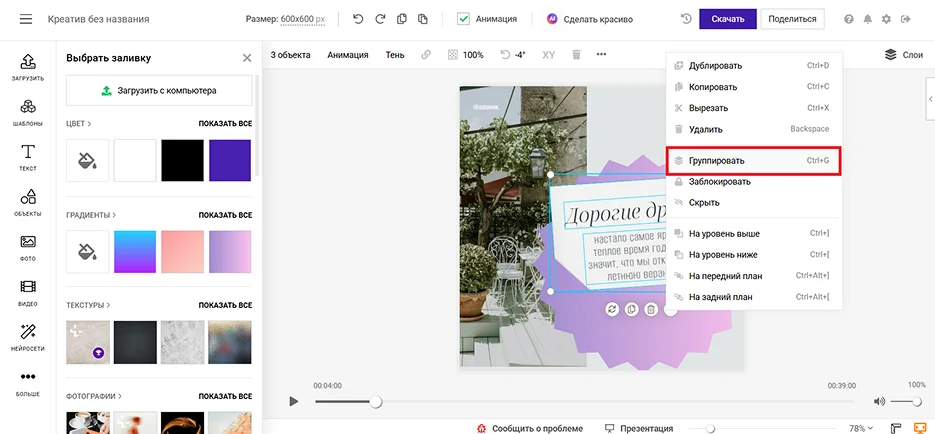The width and height of the screenshot is (935, 434).
Task: Open the hamburger main menu
Action: tap(26, 19)
